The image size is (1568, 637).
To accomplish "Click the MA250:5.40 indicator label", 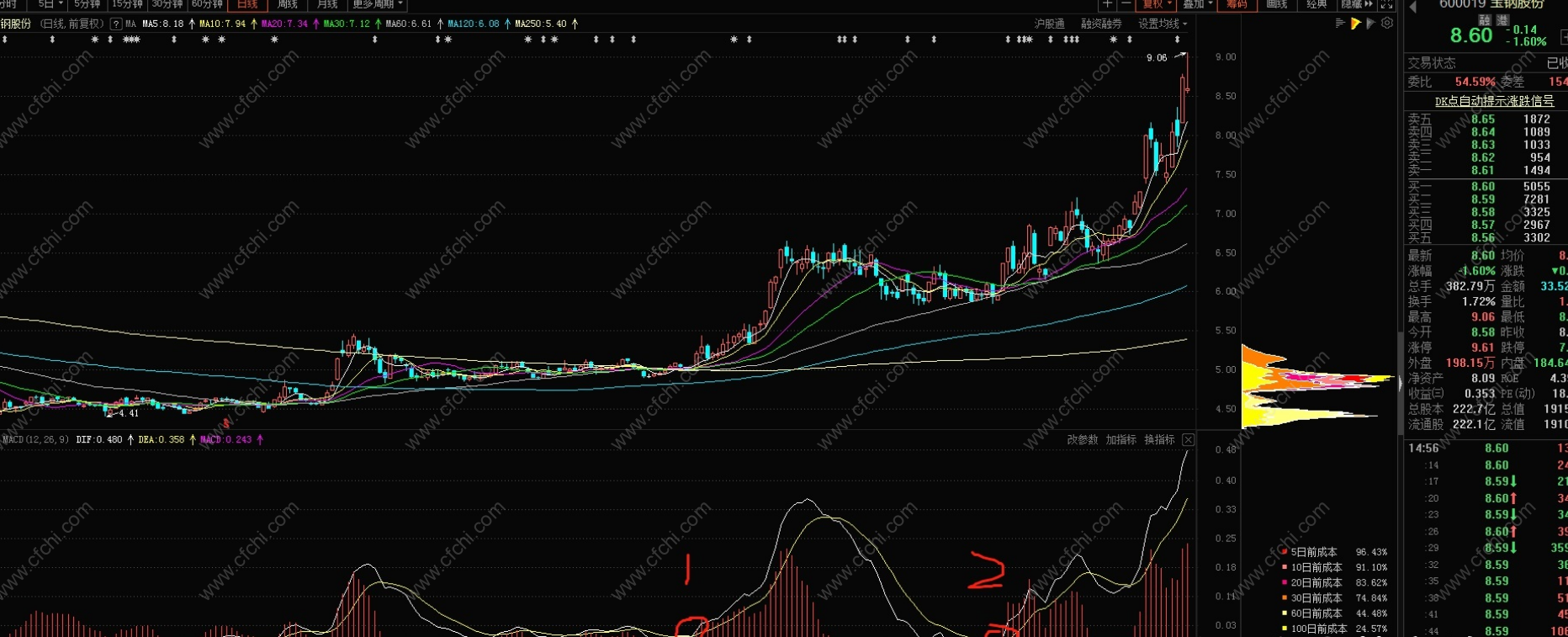I will pos(541,24).
